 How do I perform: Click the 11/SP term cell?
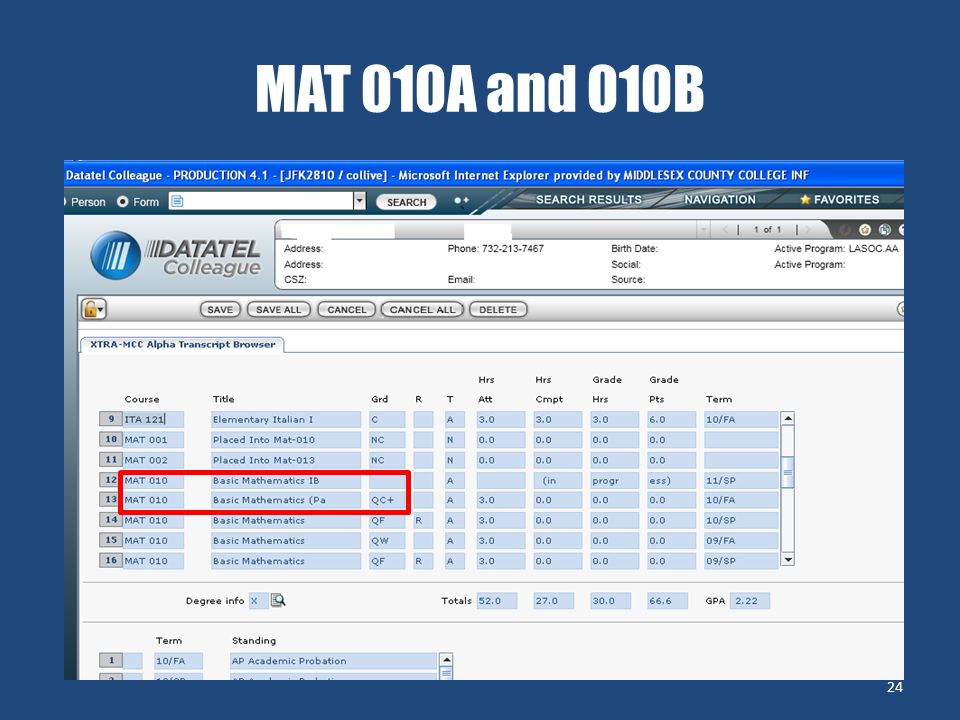(x=741, y=481)
